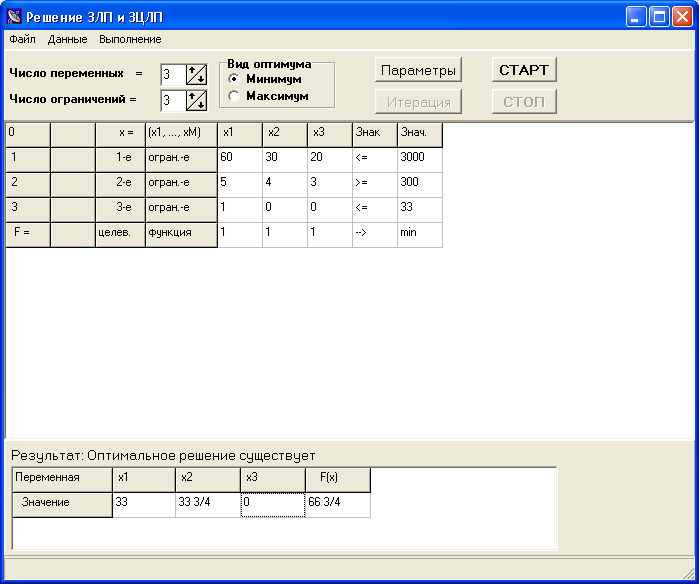Click result x1 value 33
Image resolution: width=699 pixels, height=584 pixels.
pos(144,505)
